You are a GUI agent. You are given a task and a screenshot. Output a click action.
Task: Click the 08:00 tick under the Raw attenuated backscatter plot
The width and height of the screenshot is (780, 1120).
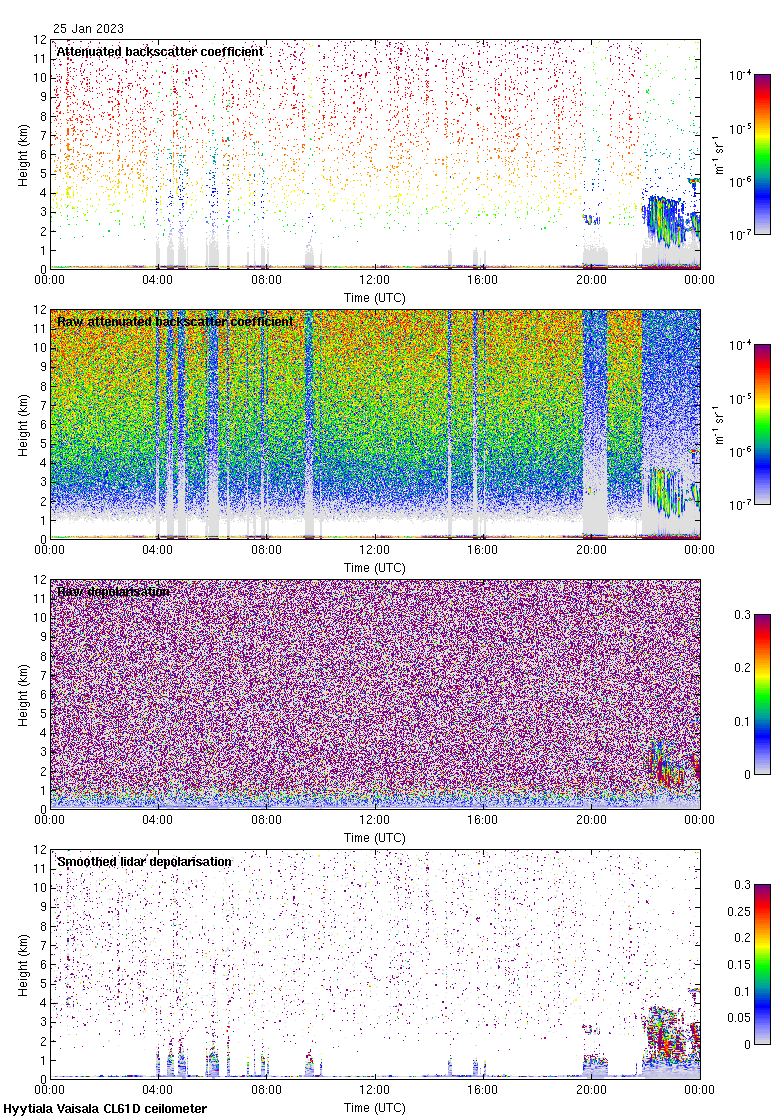[x=266, y=550]
